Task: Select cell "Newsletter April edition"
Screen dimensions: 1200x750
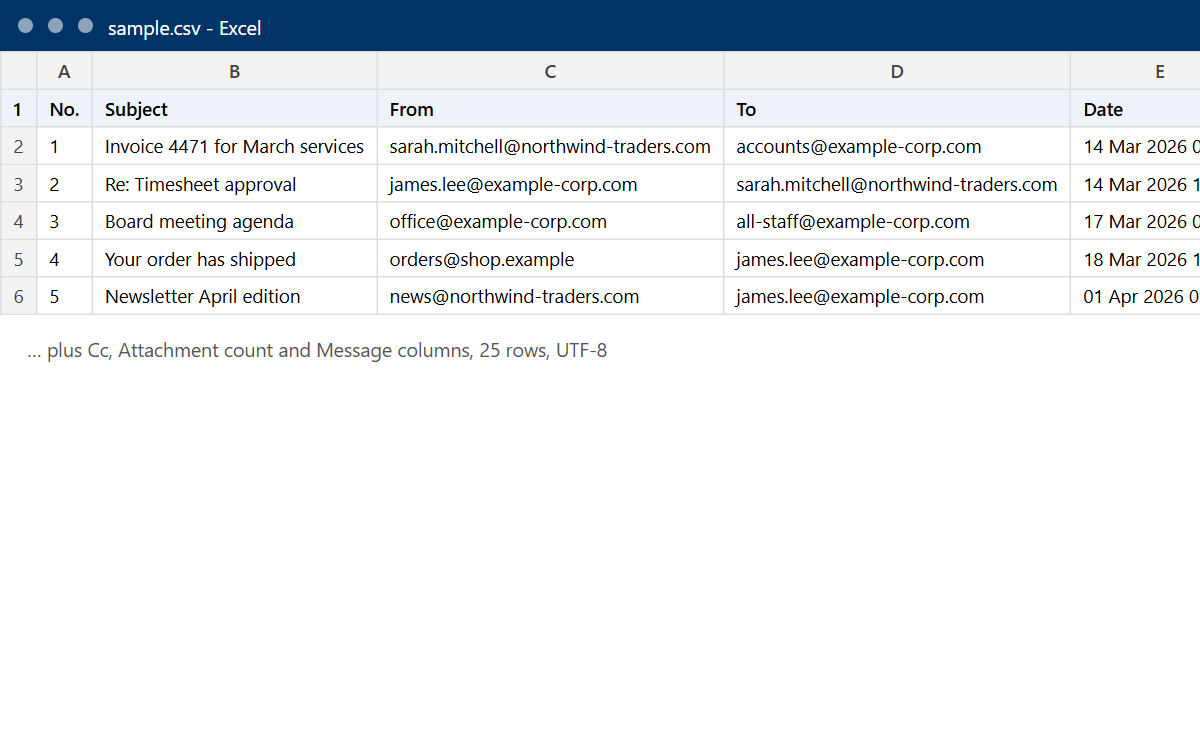Action: tap(235, 296)
